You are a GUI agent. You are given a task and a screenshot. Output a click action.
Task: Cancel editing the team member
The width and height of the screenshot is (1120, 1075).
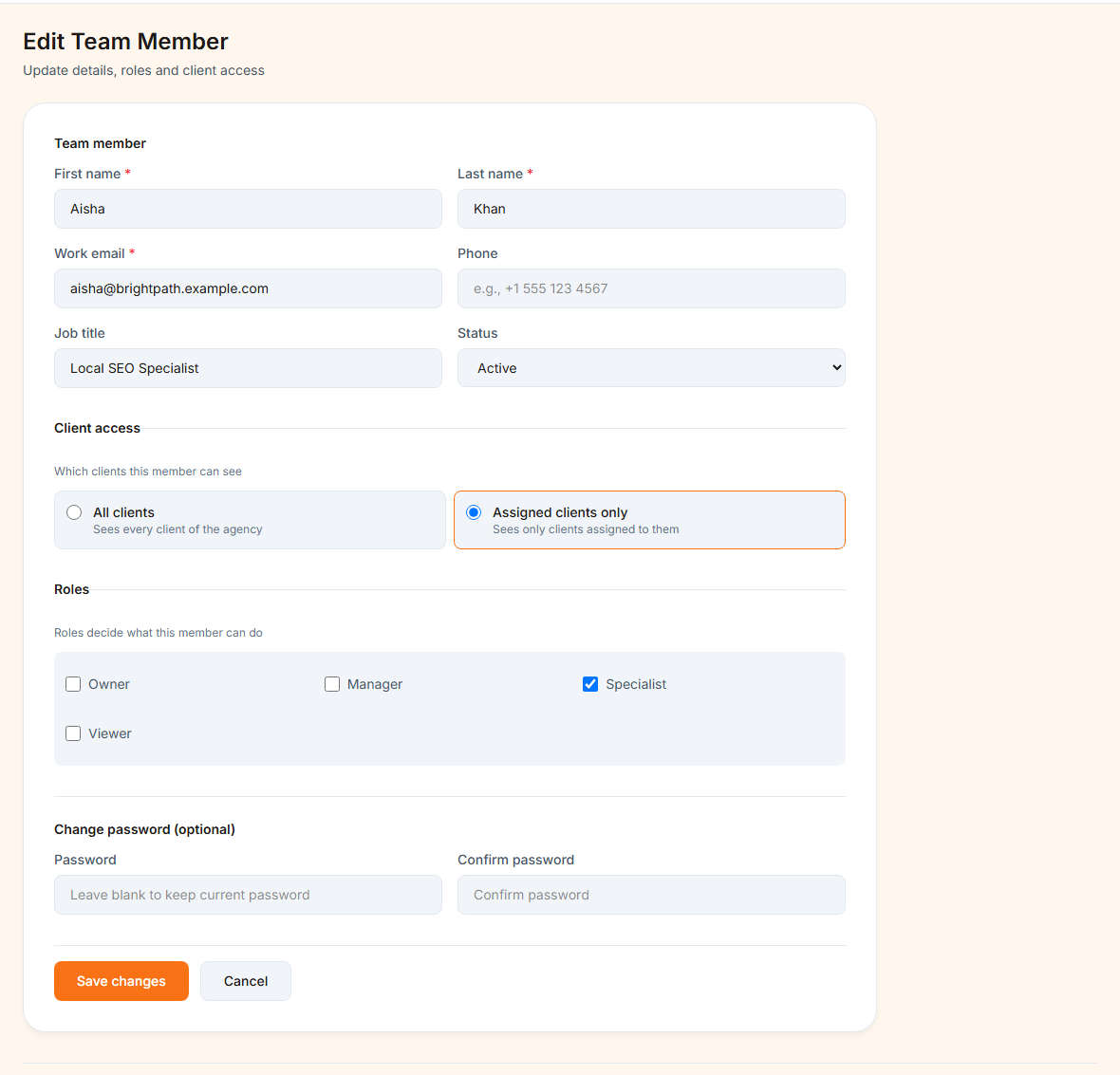point(246,981)
